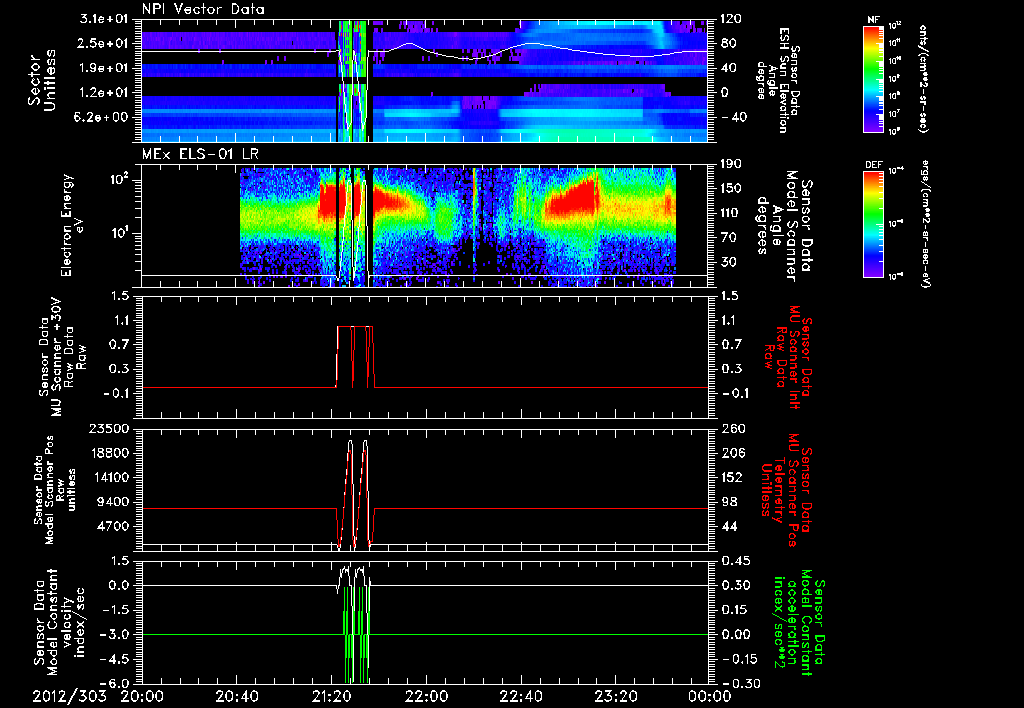The height and width of the screenshot is (708, 1024).
Task: Click the '9400' scanner position tick label
Action: pos(114,502)
